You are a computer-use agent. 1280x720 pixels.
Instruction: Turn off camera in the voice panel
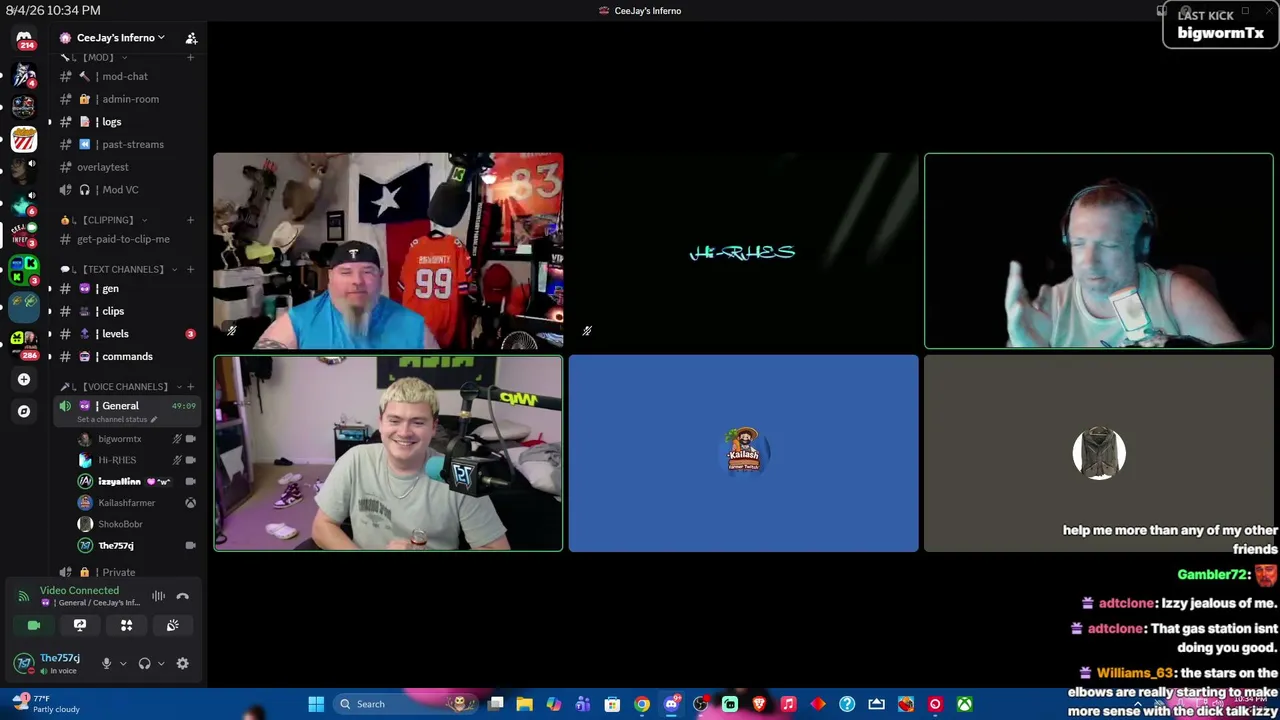(x=34, y=625)
